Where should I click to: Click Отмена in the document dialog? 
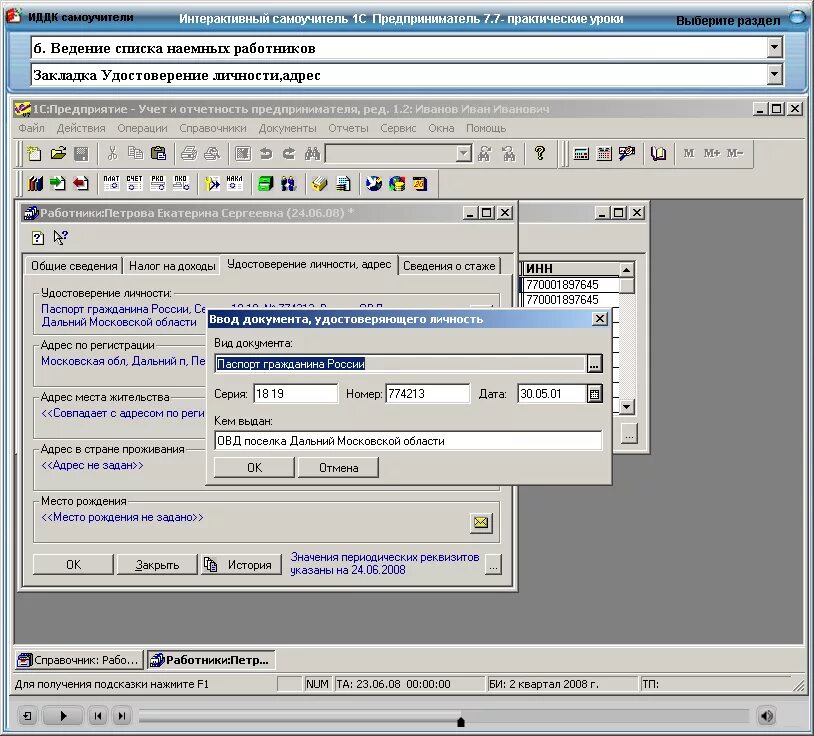pos(338,468)
